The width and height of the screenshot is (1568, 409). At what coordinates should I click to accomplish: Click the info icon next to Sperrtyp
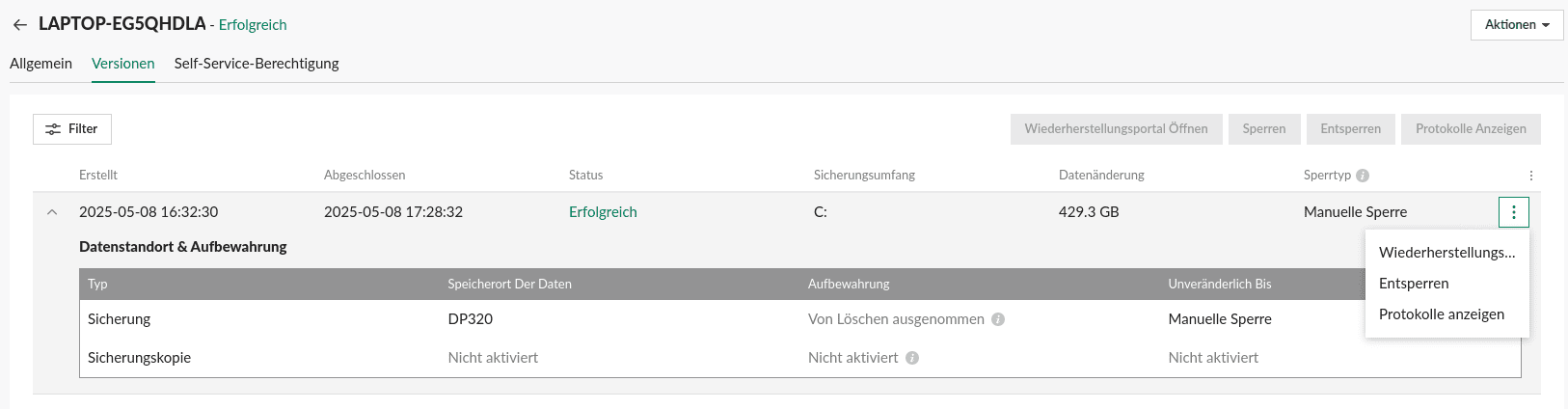pyautogui.click(x=1363, y=176)
